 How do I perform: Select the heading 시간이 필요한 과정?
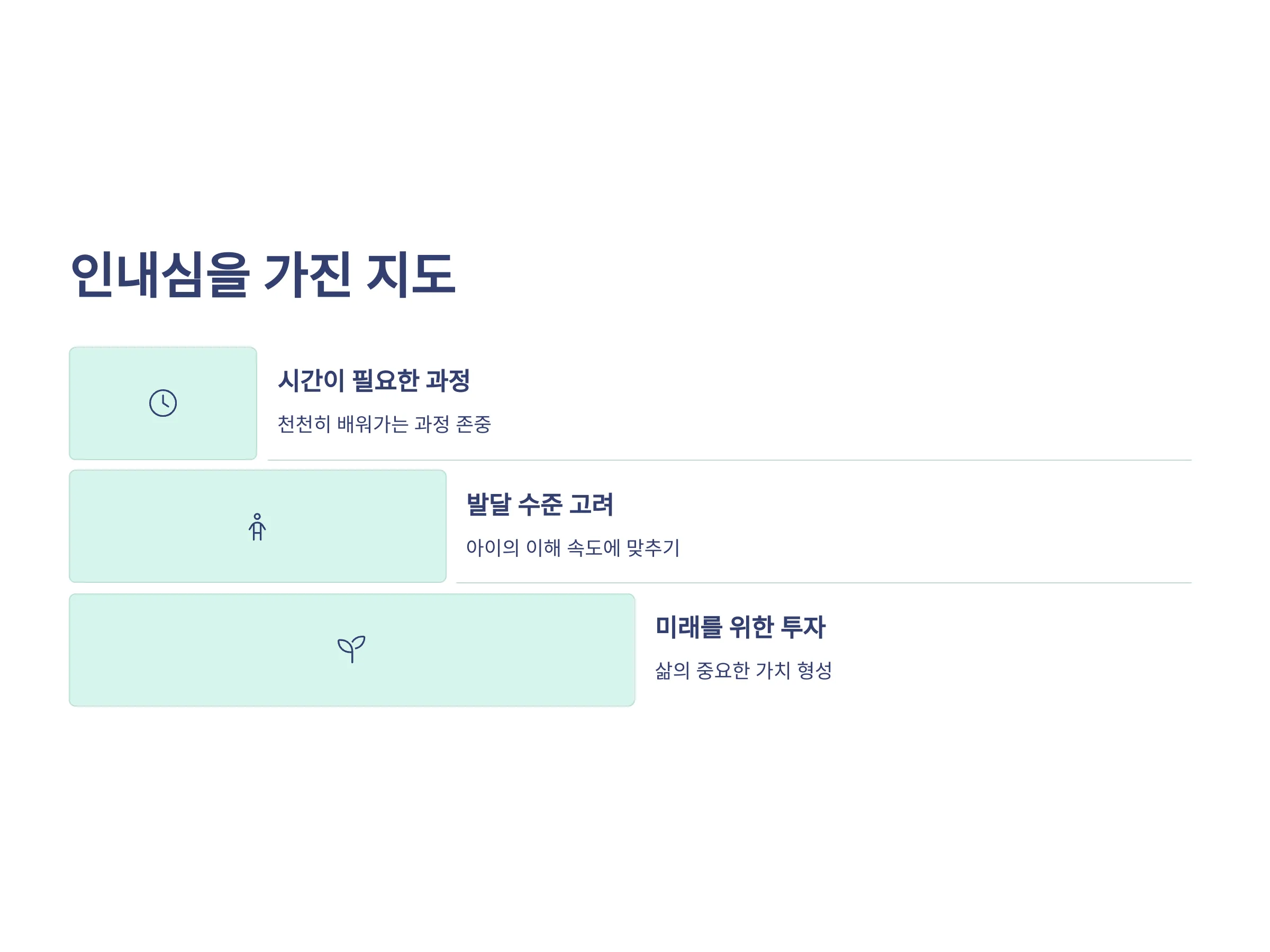[x=374, y=380]
